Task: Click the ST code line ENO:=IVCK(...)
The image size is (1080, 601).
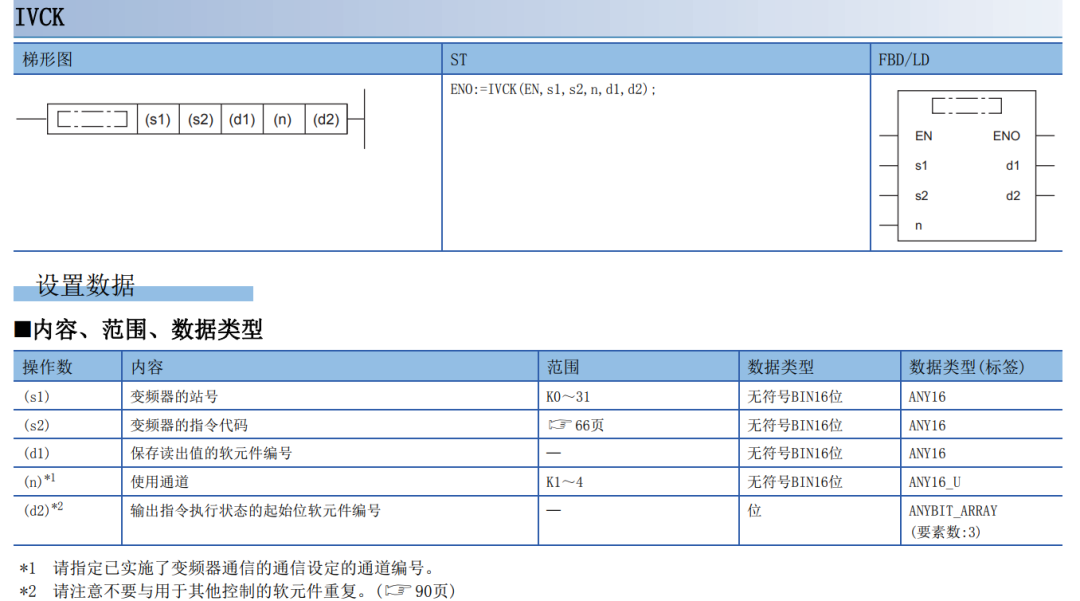Action: [553, 89]
